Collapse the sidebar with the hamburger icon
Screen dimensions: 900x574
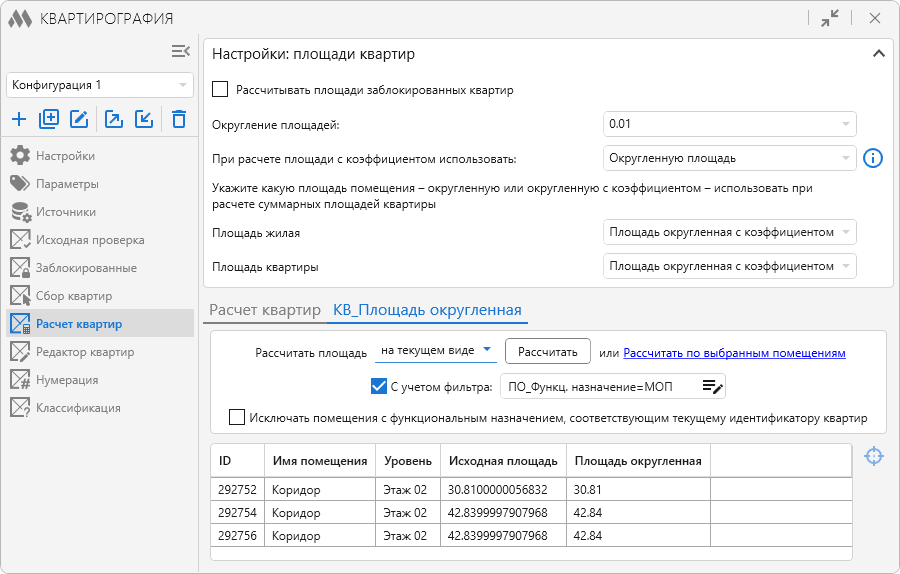coord(180,51)
